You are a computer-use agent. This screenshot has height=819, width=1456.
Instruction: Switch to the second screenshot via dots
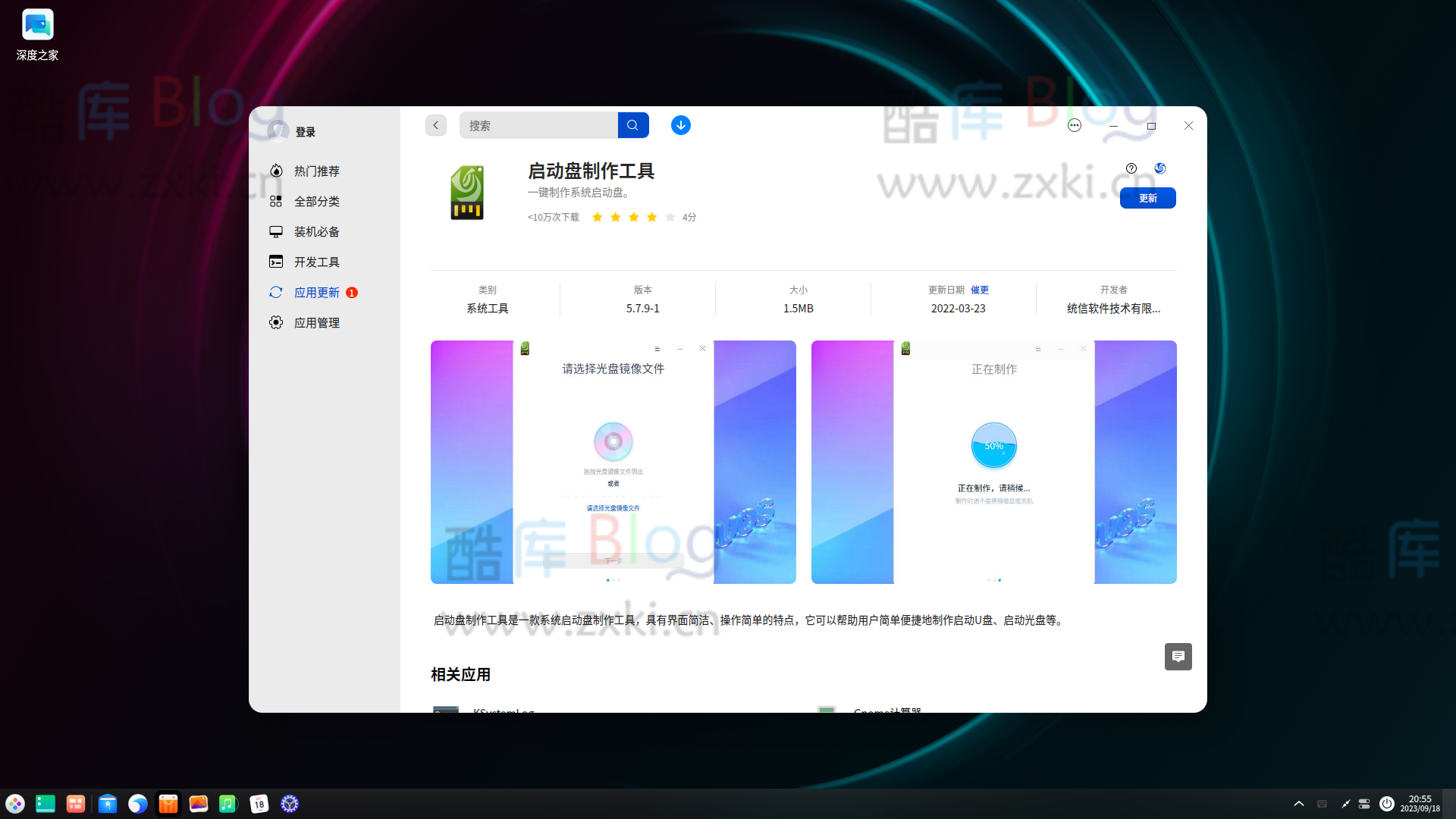pyautogui.click(x=614, y=579)
